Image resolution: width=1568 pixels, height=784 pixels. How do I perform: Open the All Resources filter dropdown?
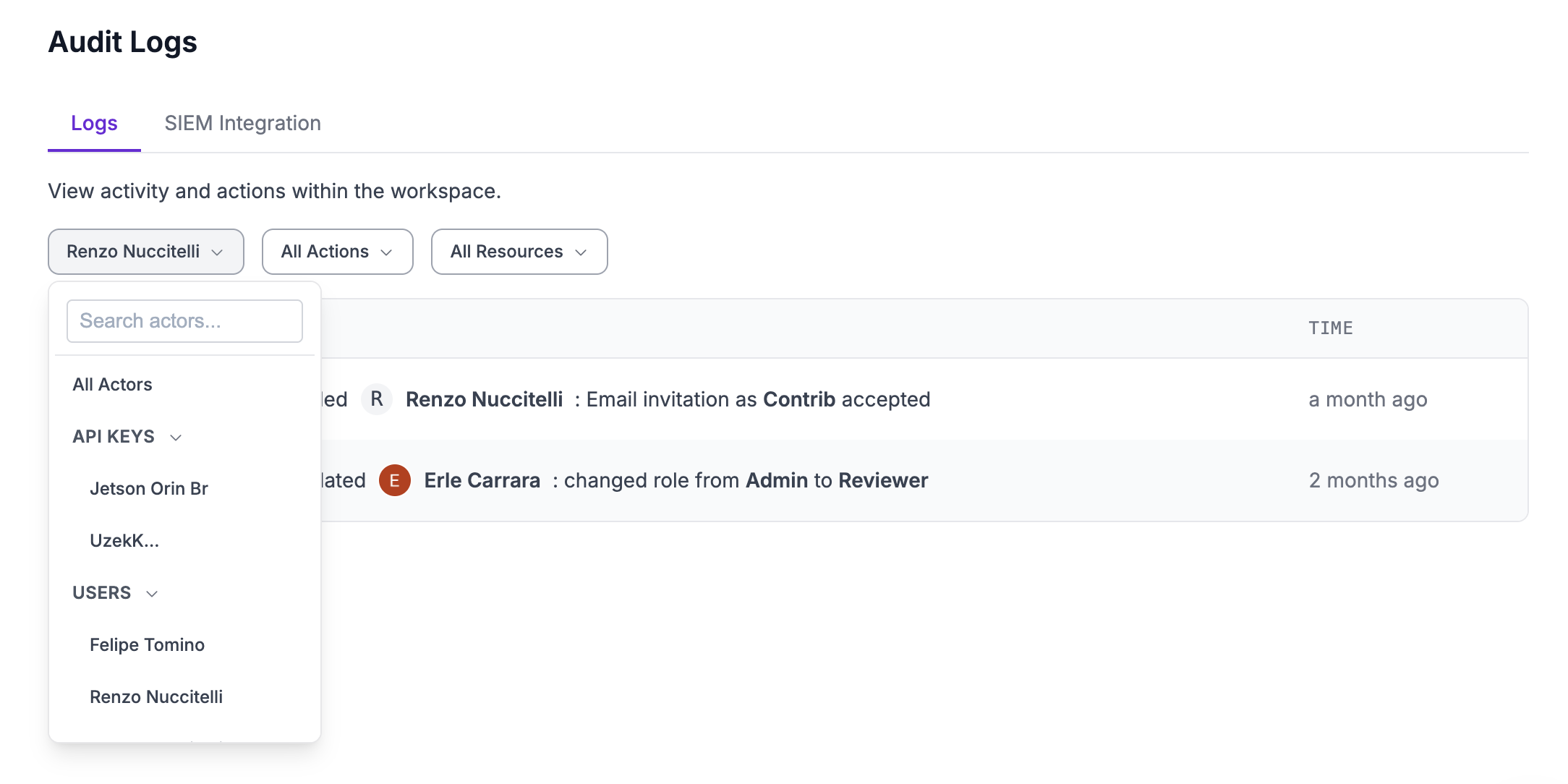(x=519, y=252)
